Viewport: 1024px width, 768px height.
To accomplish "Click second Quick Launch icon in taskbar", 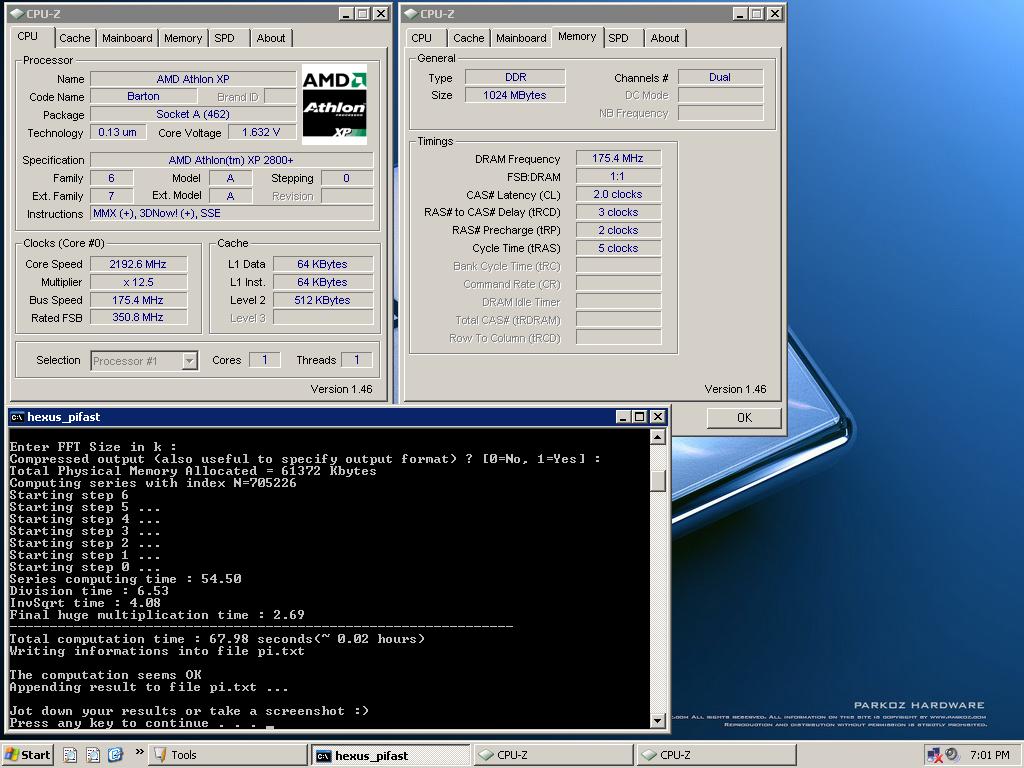I will click(93, 755).
